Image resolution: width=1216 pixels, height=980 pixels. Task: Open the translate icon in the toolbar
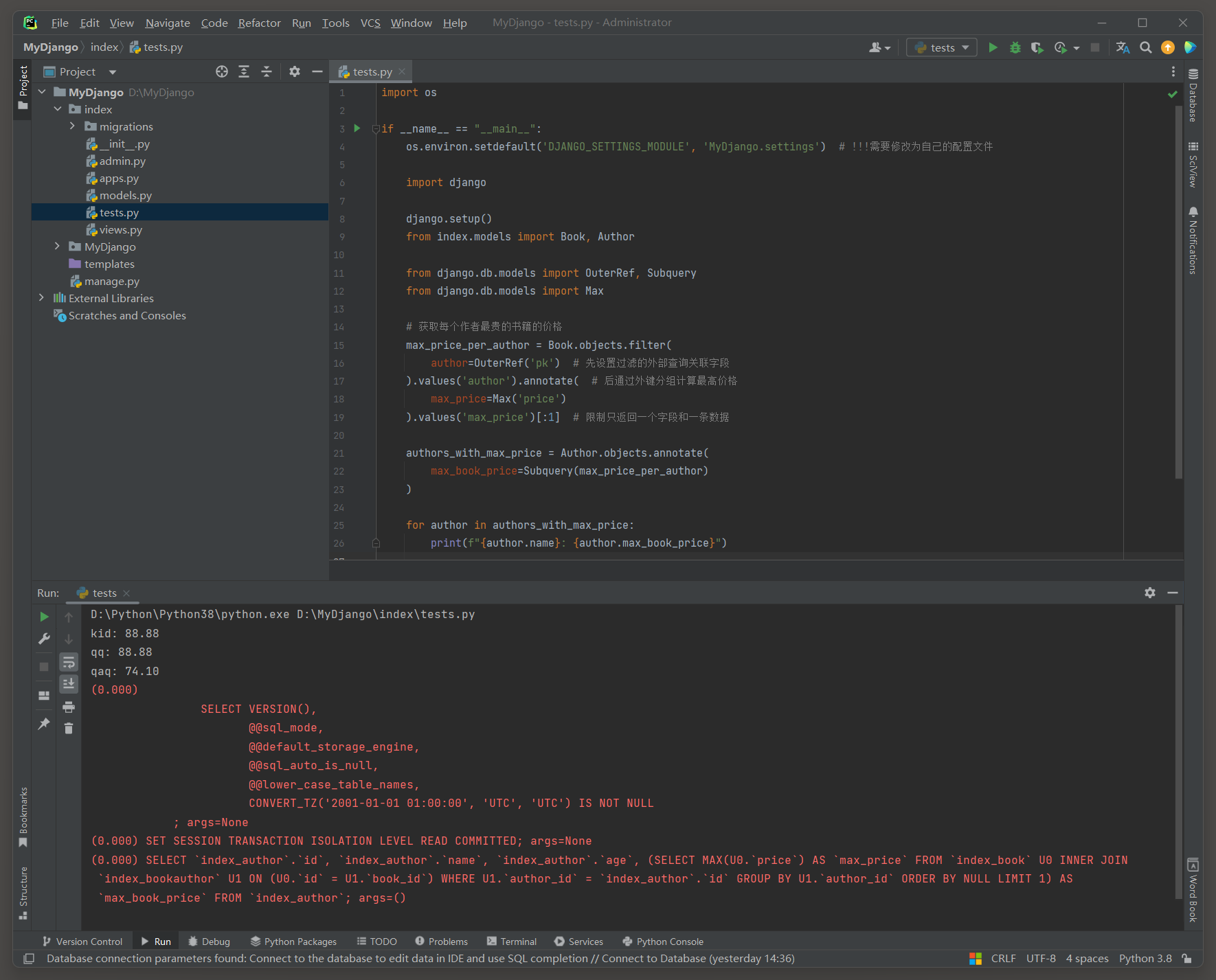click(x=1123, y=47)
